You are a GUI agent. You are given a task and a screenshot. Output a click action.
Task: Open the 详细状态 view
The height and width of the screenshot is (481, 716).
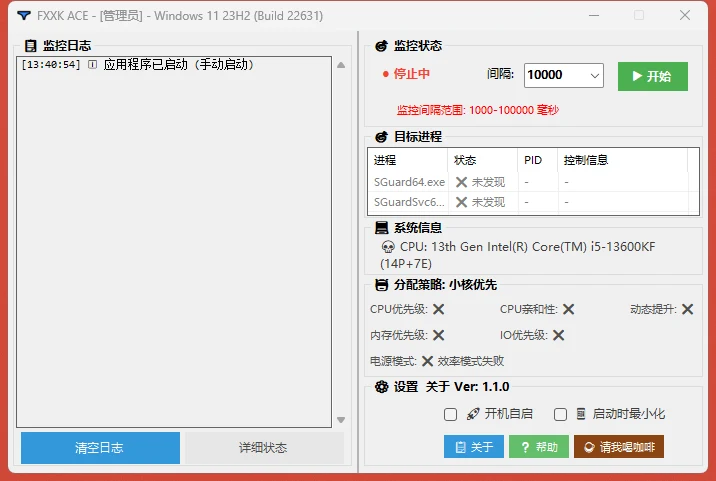[263, 448]
